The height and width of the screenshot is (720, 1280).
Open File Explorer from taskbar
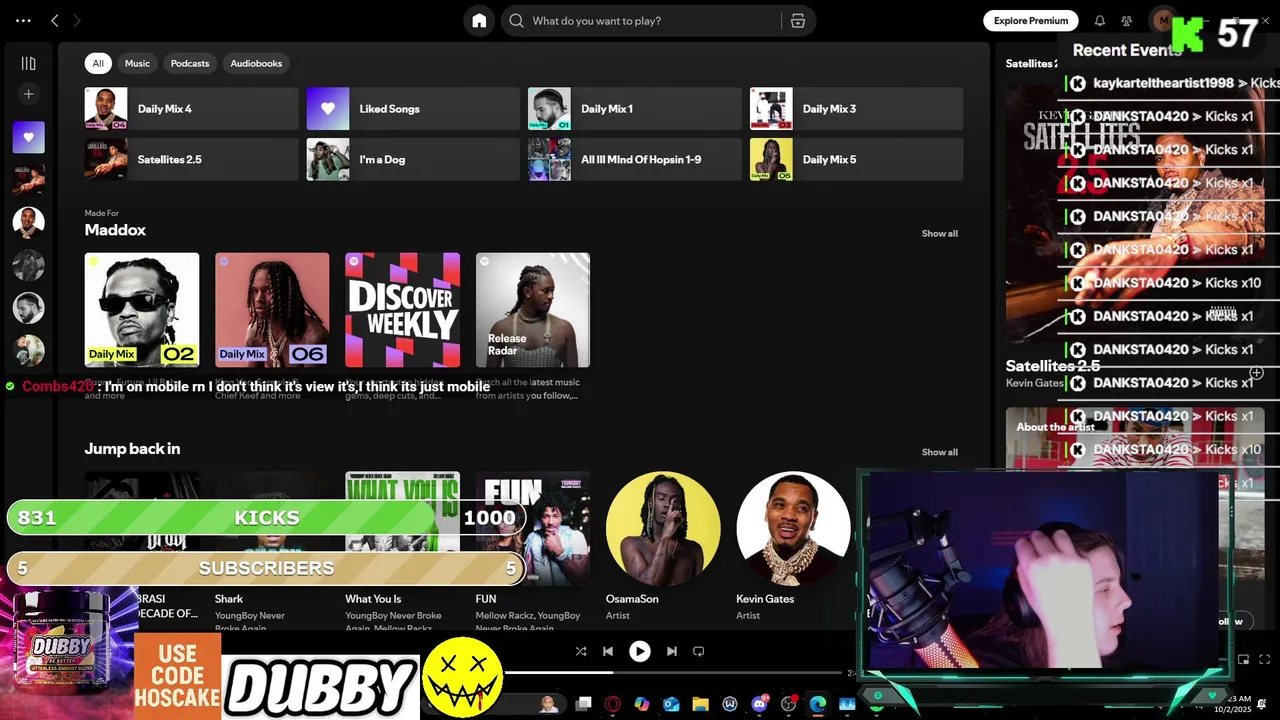tap(700, 704)
